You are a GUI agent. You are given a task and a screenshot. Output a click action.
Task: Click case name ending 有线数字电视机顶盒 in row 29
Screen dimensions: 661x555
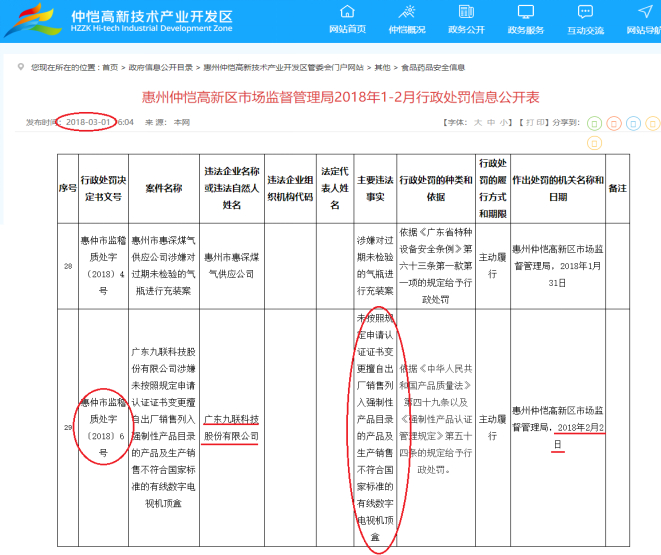point(164,427)
